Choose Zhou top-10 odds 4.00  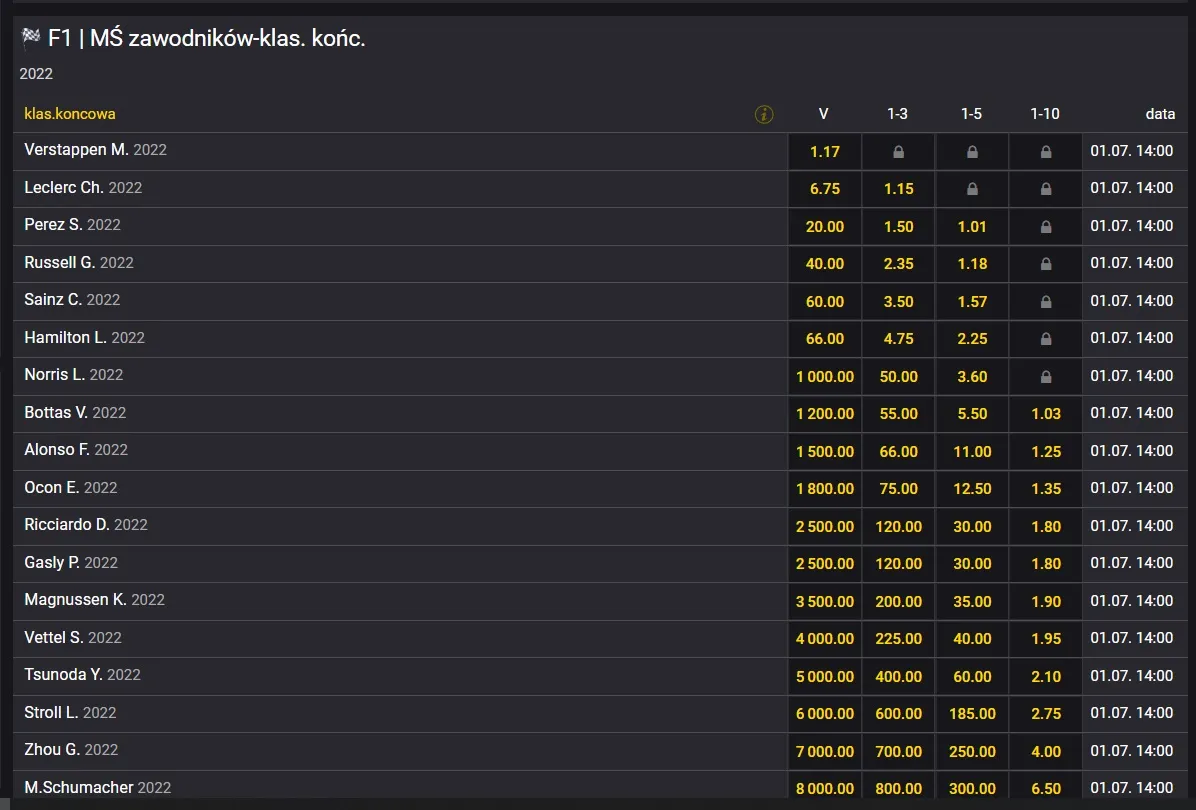tap(1046, 751)
